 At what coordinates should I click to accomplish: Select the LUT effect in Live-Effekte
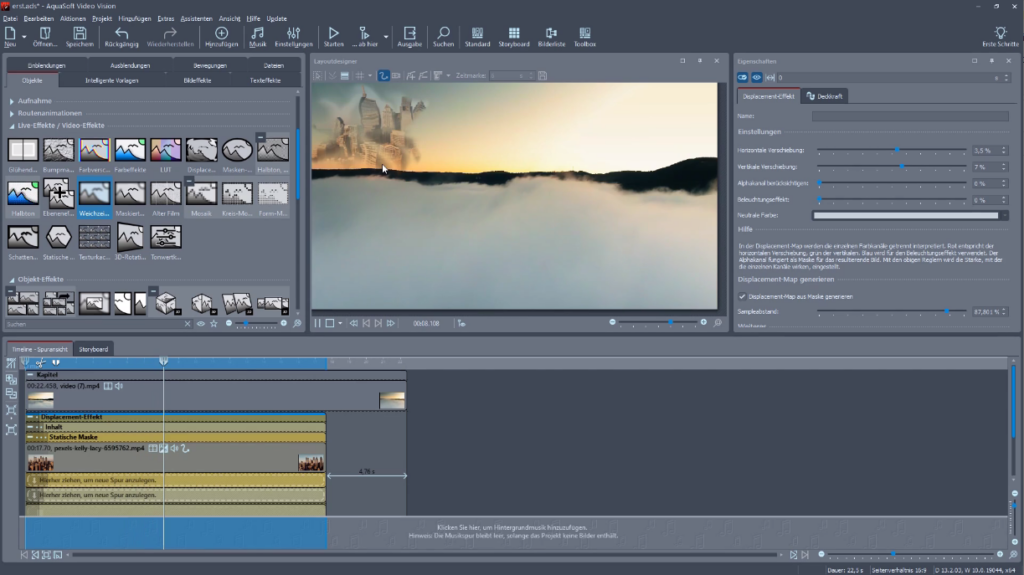(165, 150)
